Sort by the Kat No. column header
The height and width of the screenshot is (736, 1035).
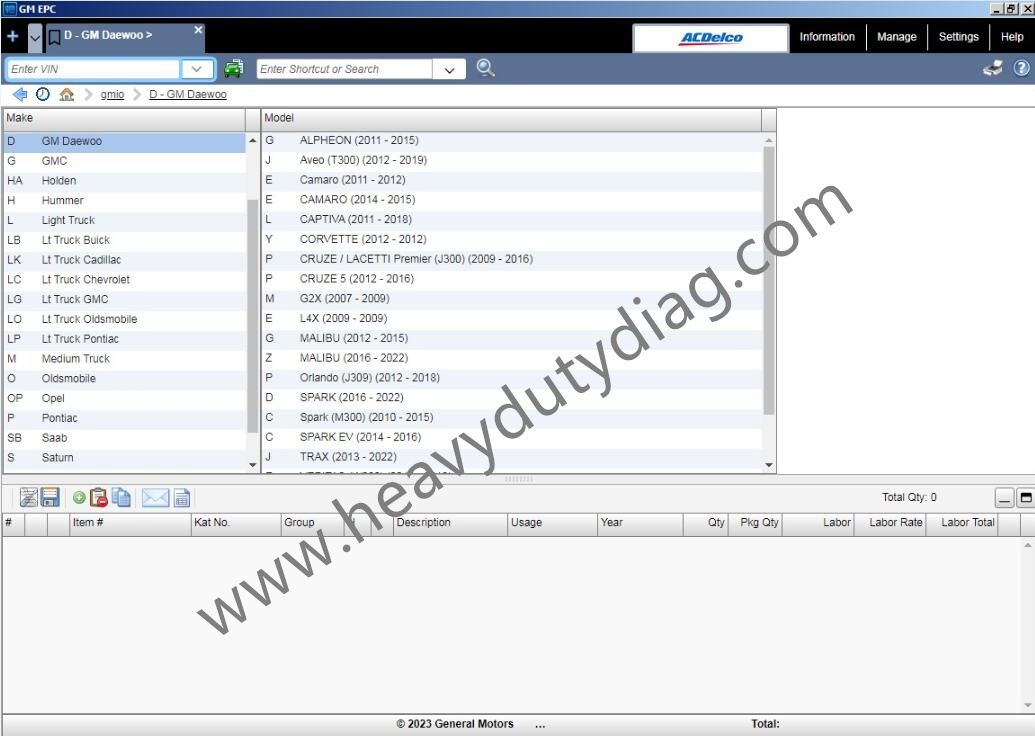[236, 523]
